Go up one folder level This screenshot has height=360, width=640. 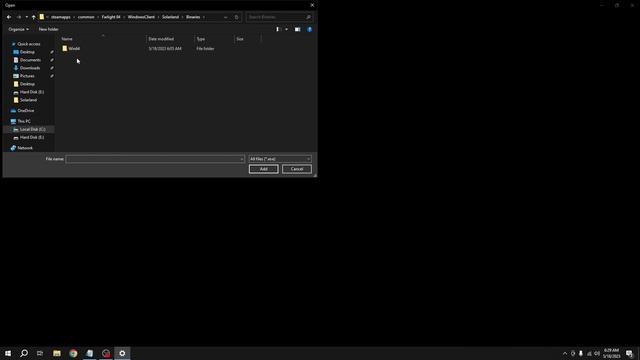33,17
